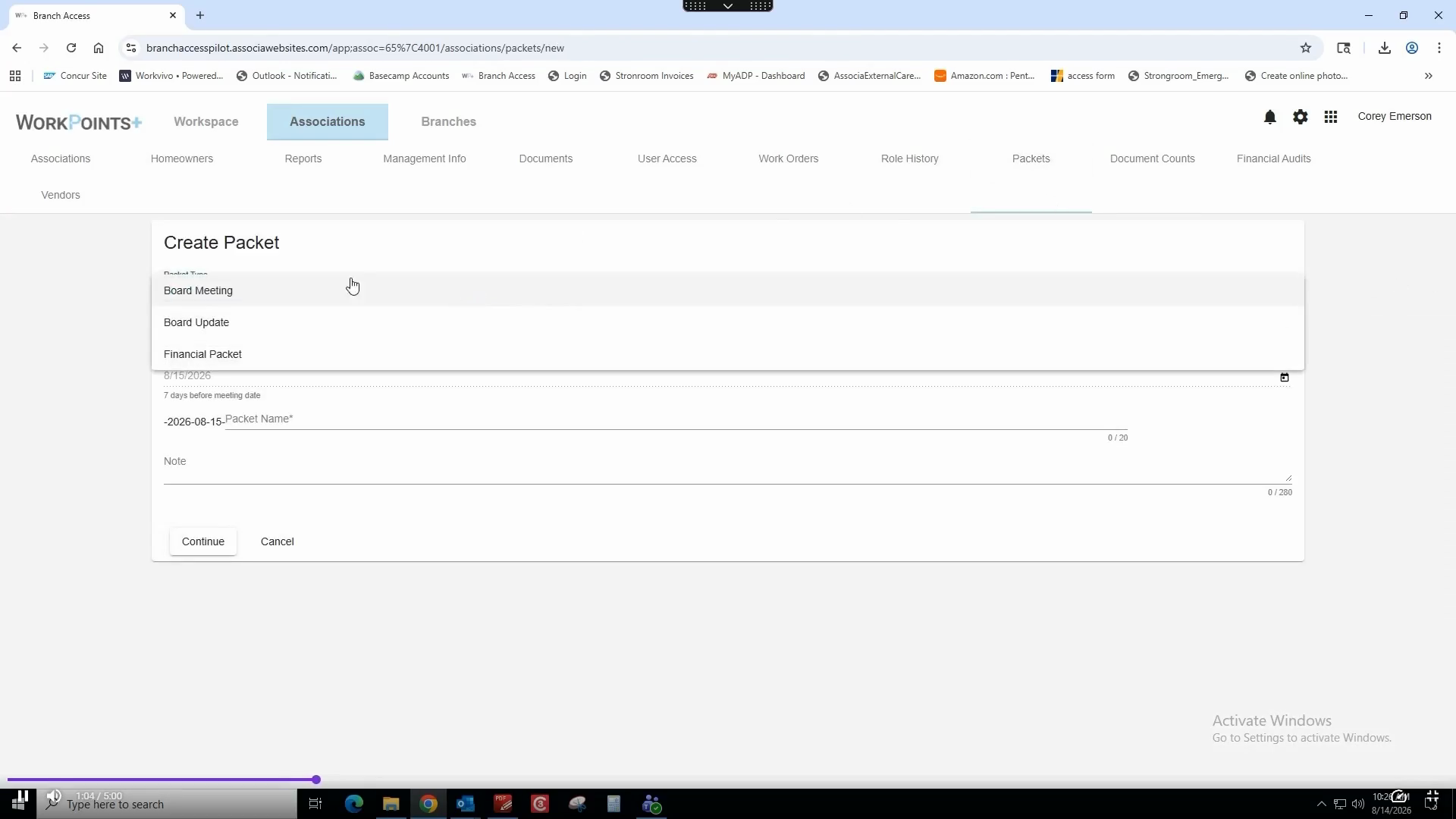This screenshot has width=1456, height=819.
Task: Select Board Update packet type
Action: pyautogui.click(x=728, y=322)
